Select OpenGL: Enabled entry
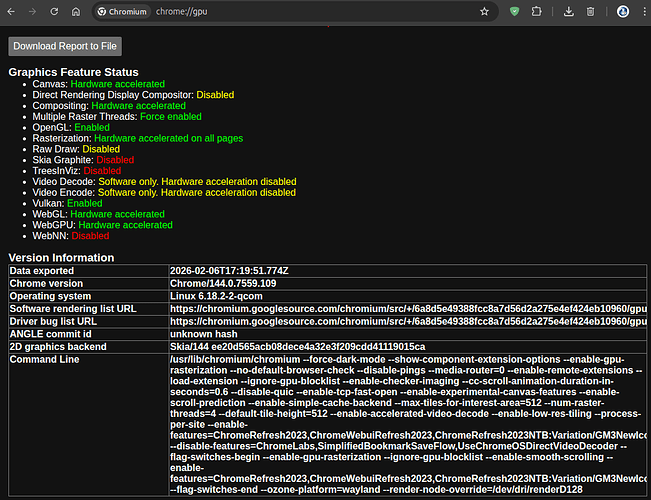This screenshot has width=651, height=500. pyautogui.click(x=71, y=127)
